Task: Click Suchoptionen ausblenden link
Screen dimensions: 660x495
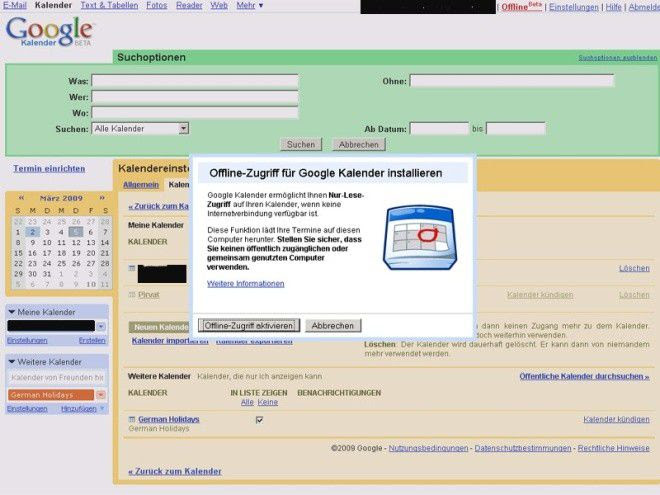Action: 617,58
